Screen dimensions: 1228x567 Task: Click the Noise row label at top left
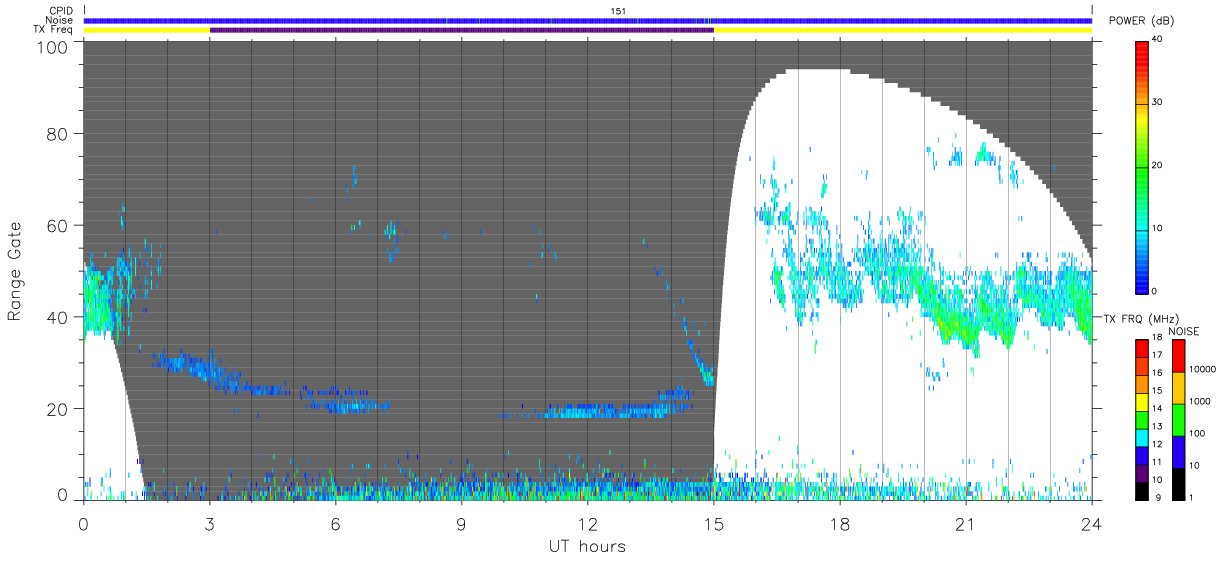pyautogui.click(x=61, y=20)
